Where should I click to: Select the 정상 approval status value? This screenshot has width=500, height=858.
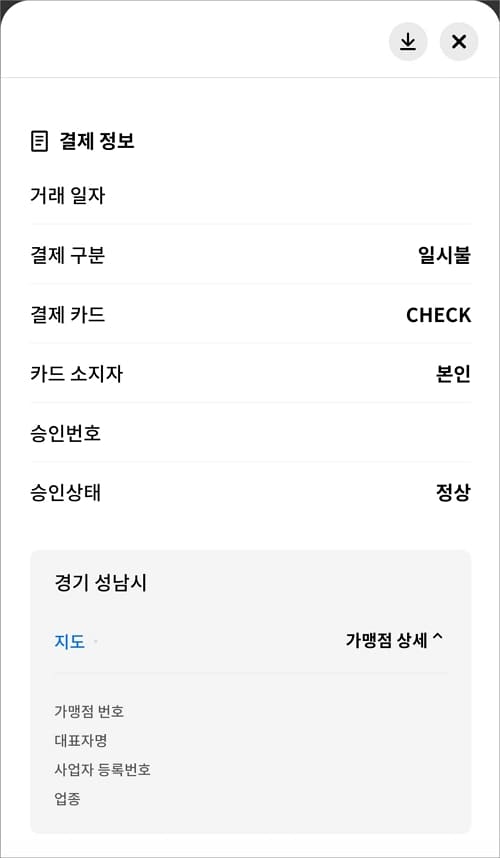click(453, 494)
